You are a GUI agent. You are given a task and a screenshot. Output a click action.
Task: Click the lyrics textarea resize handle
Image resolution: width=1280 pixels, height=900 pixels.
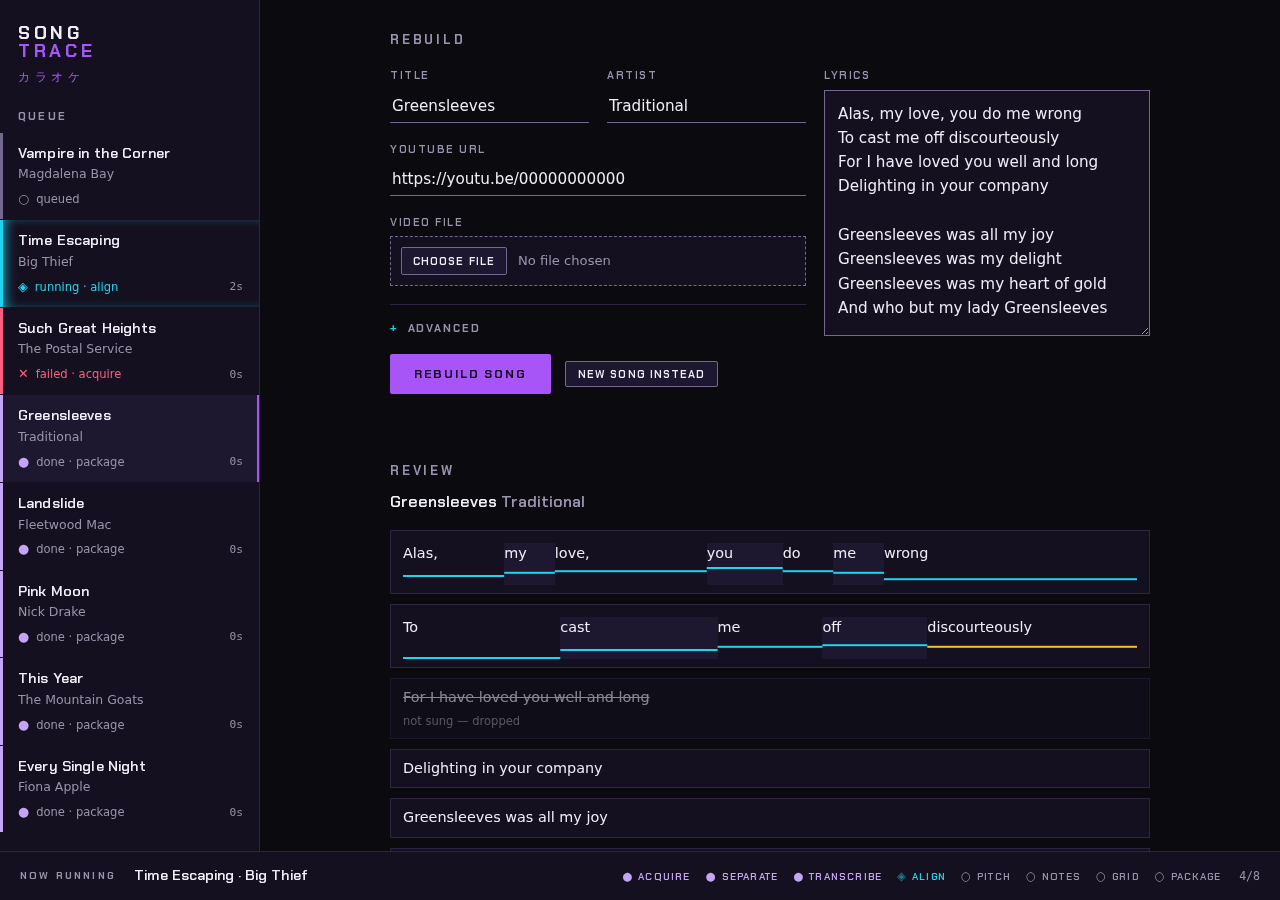pyautogui.click(x=1144, y=330)
